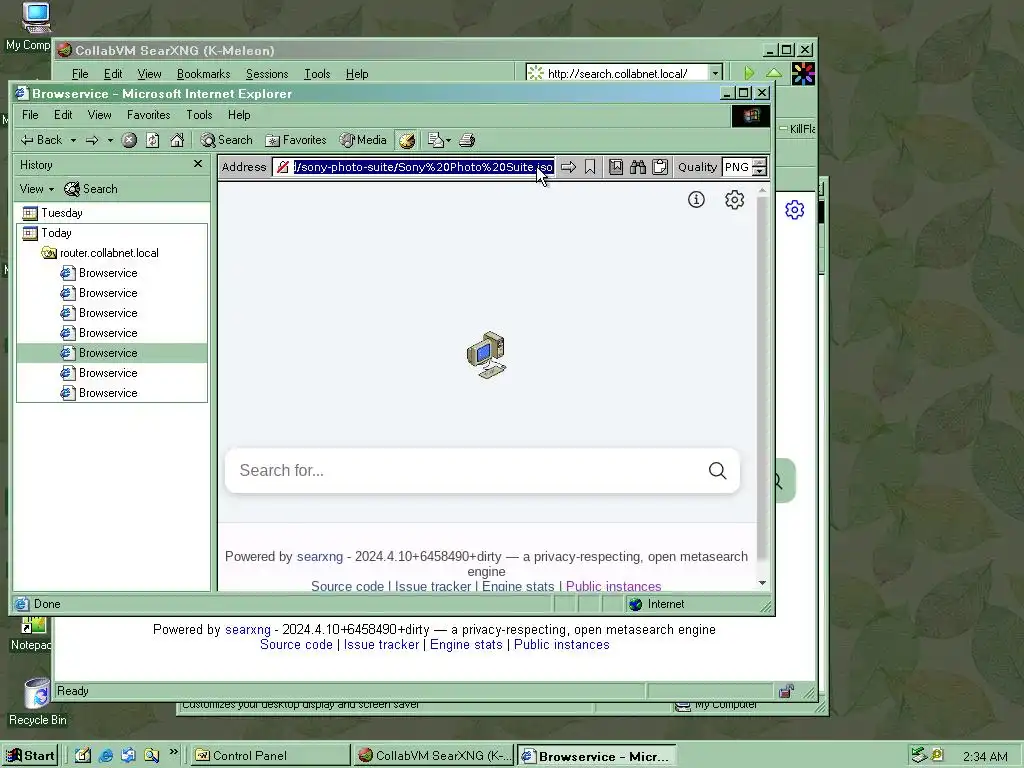Open the Back button history dropdown arrow

(73, 140)
